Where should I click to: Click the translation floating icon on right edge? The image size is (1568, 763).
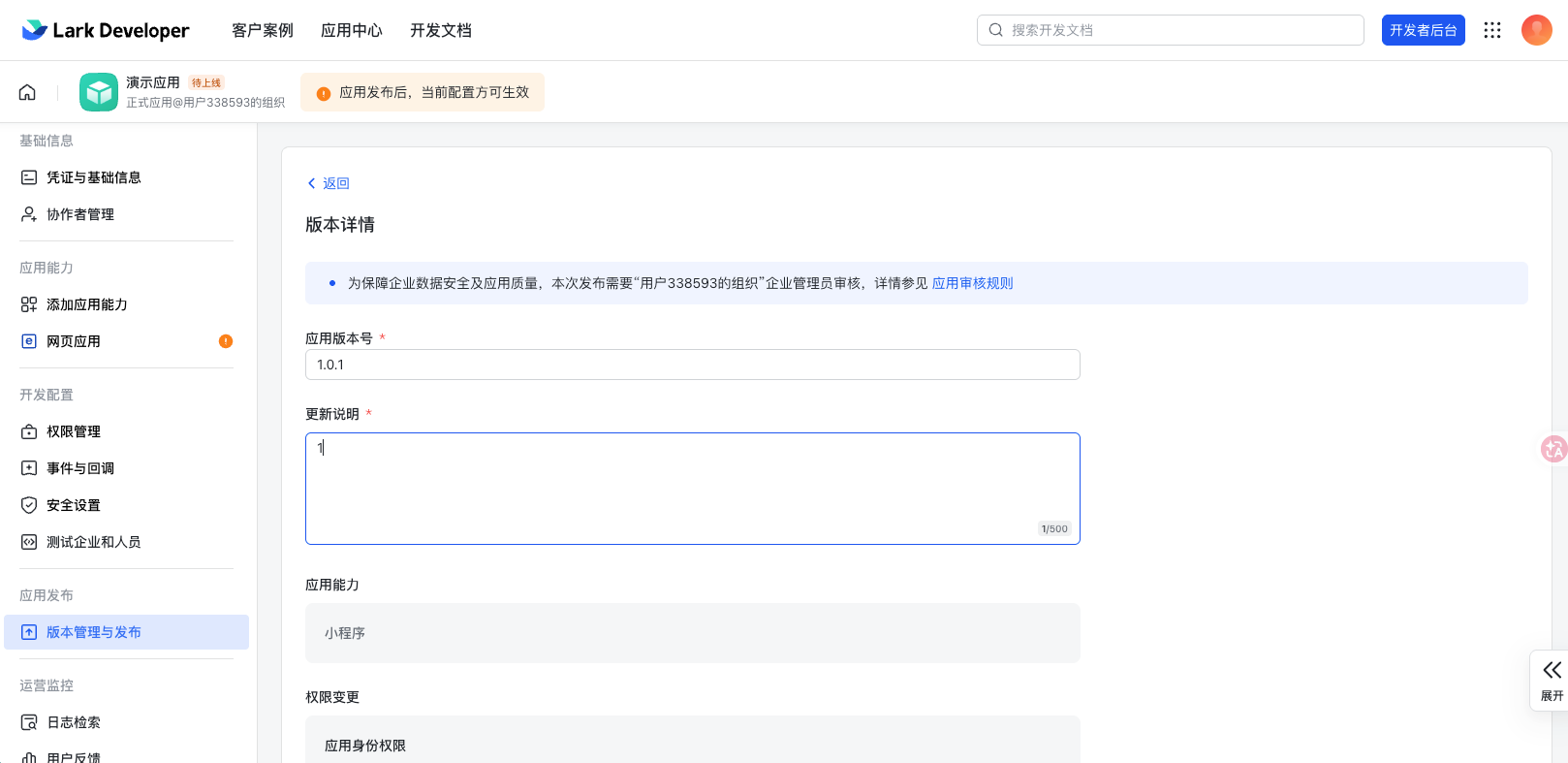[1553, 449]
